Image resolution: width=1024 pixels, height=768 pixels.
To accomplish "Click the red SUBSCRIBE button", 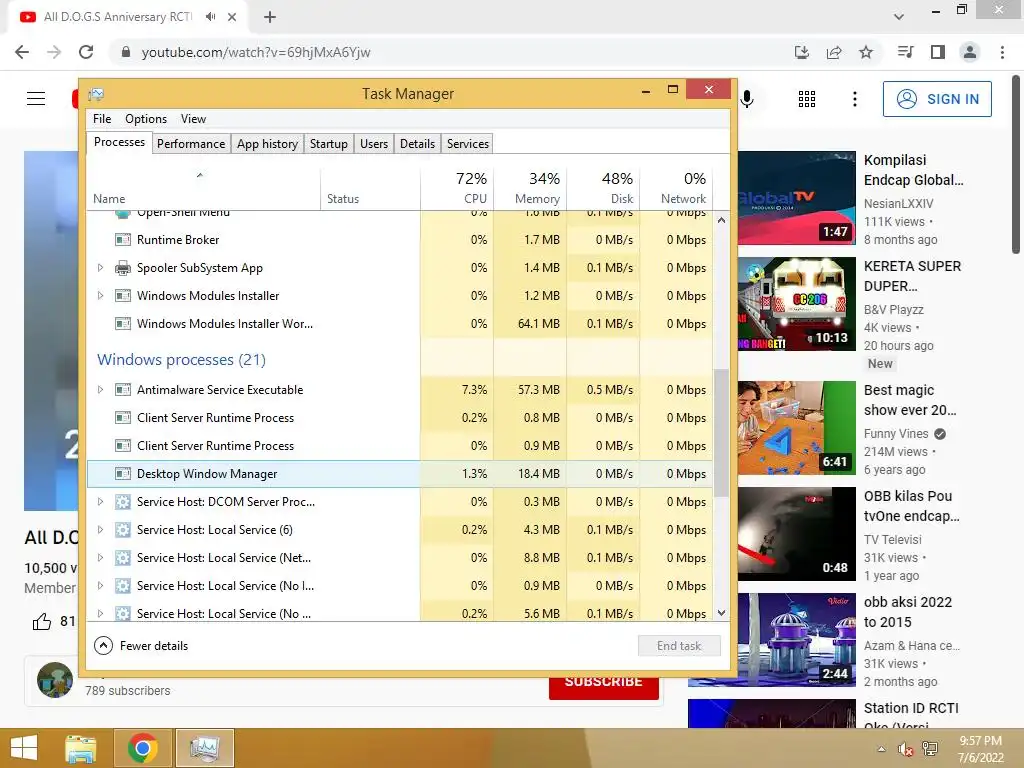I will 603,687.
